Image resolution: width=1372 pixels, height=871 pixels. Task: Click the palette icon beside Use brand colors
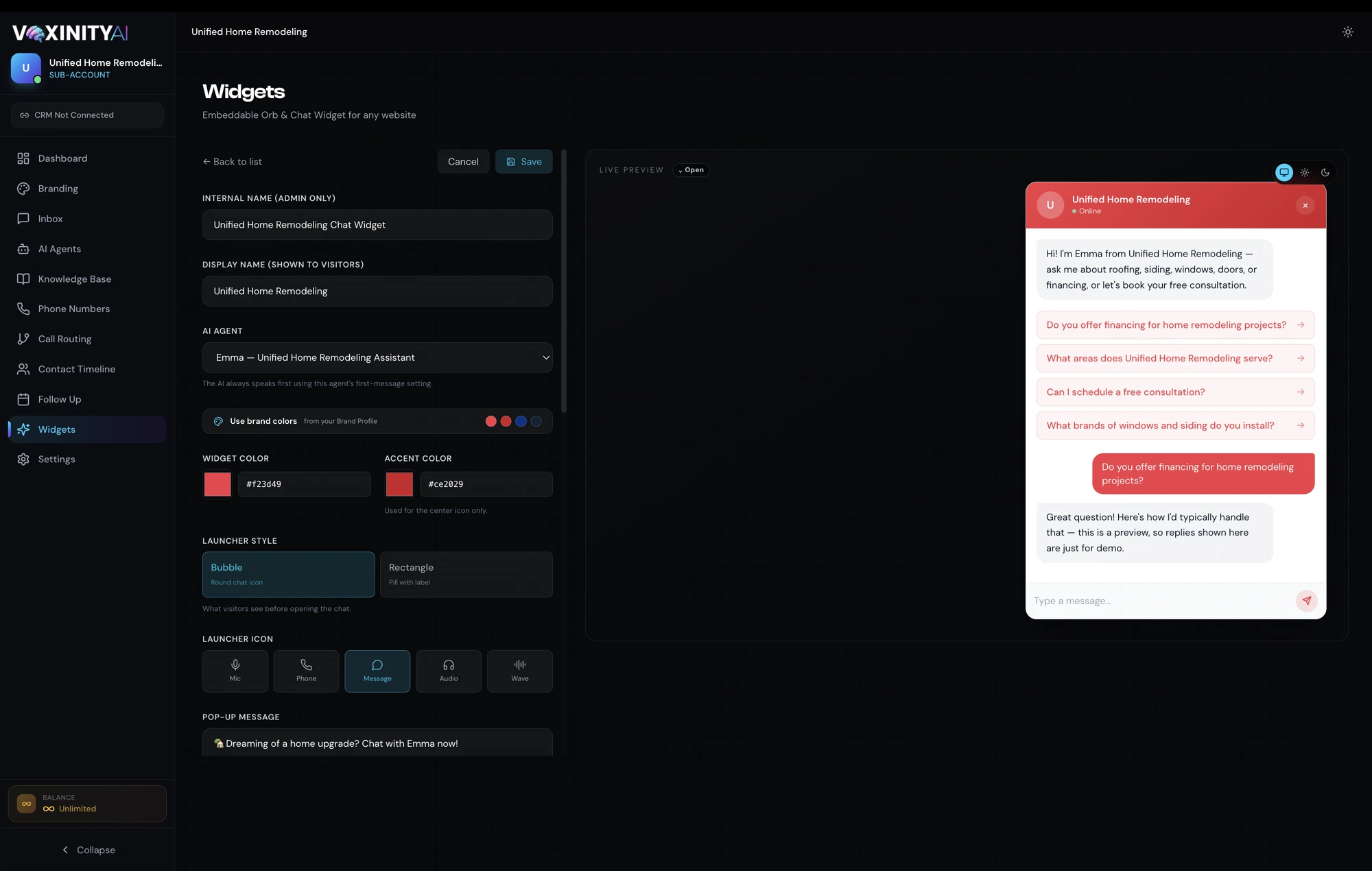(218, 421)
